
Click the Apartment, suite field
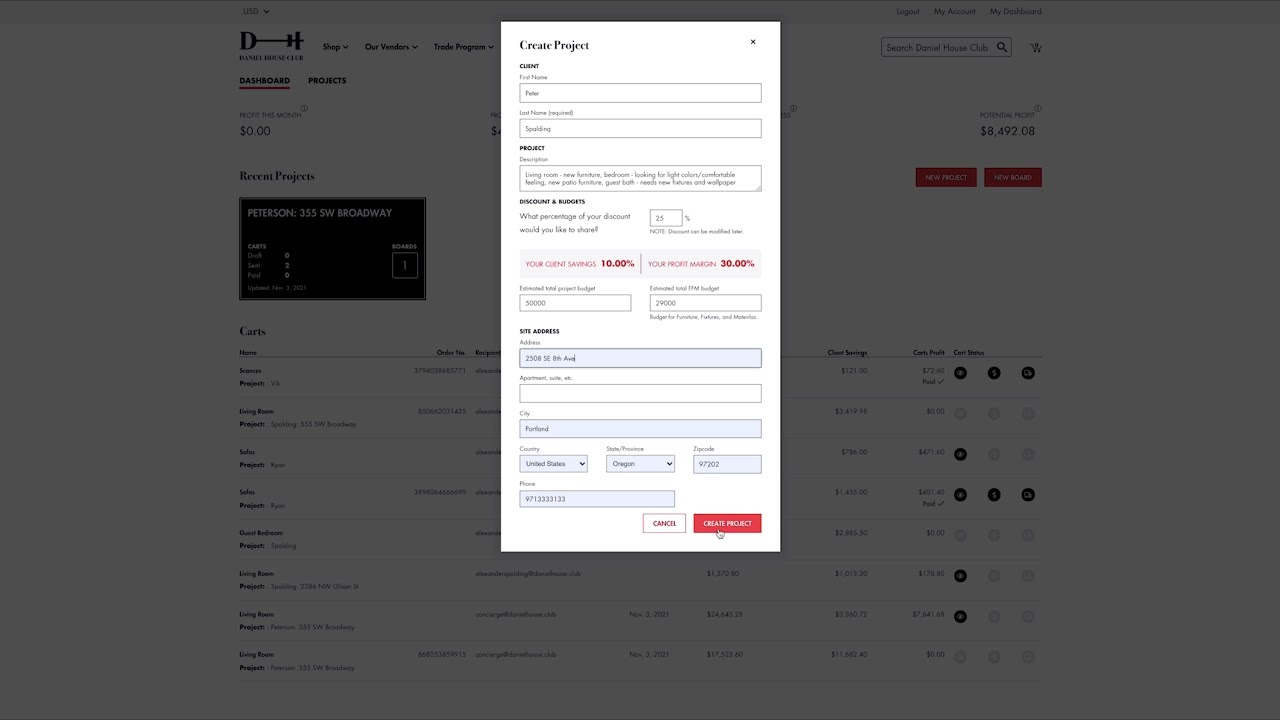(x=640, y=394)
